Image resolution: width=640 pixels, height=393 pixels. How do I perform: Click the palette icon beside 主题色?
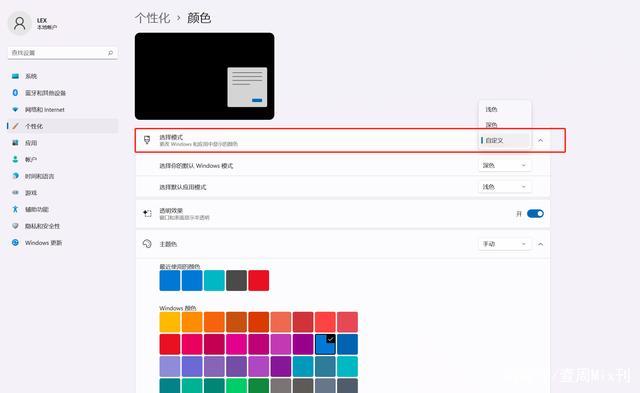coord(147,244)
